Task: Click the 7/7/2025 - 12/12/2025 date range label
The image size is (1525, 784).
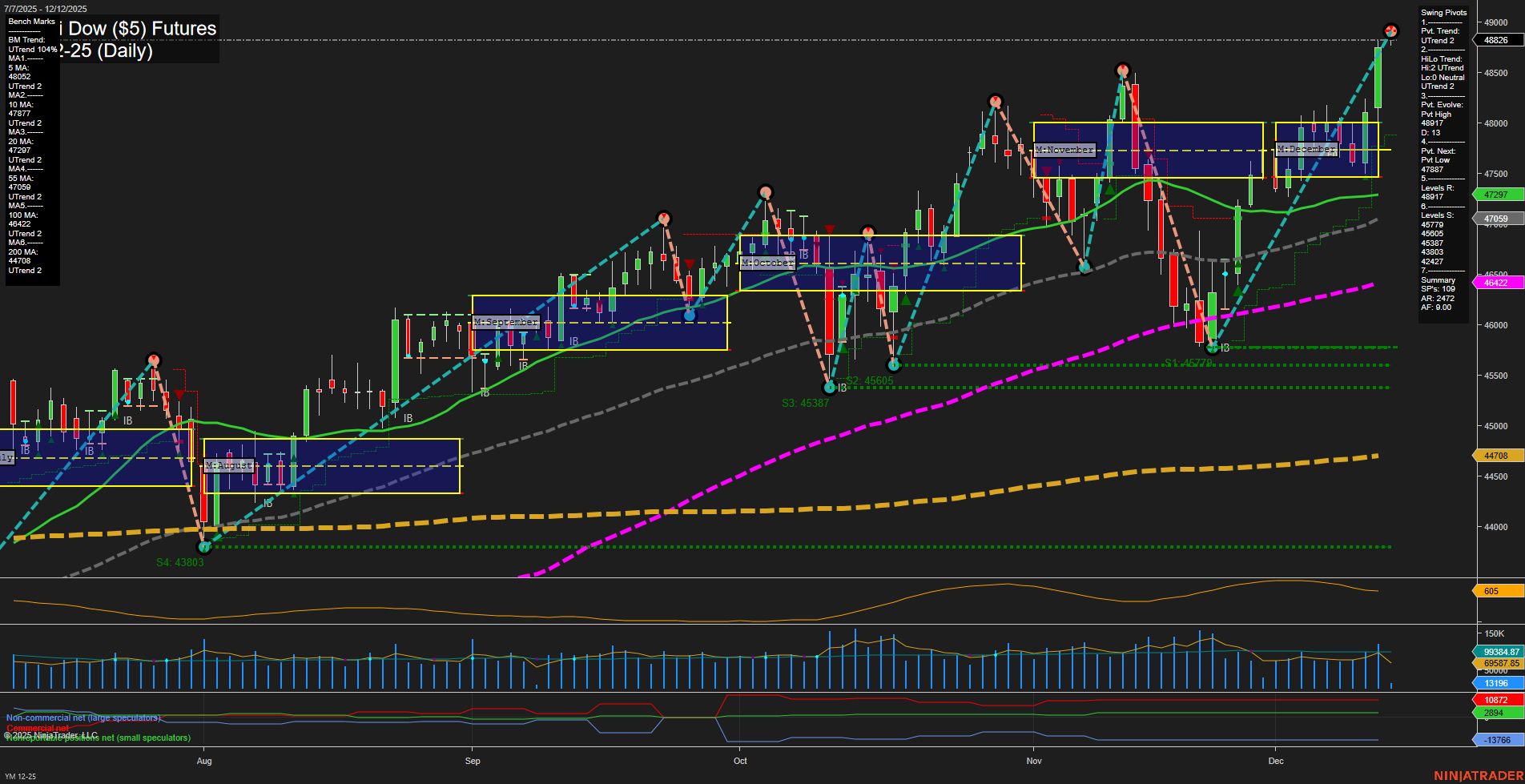Action: [47, 9]
